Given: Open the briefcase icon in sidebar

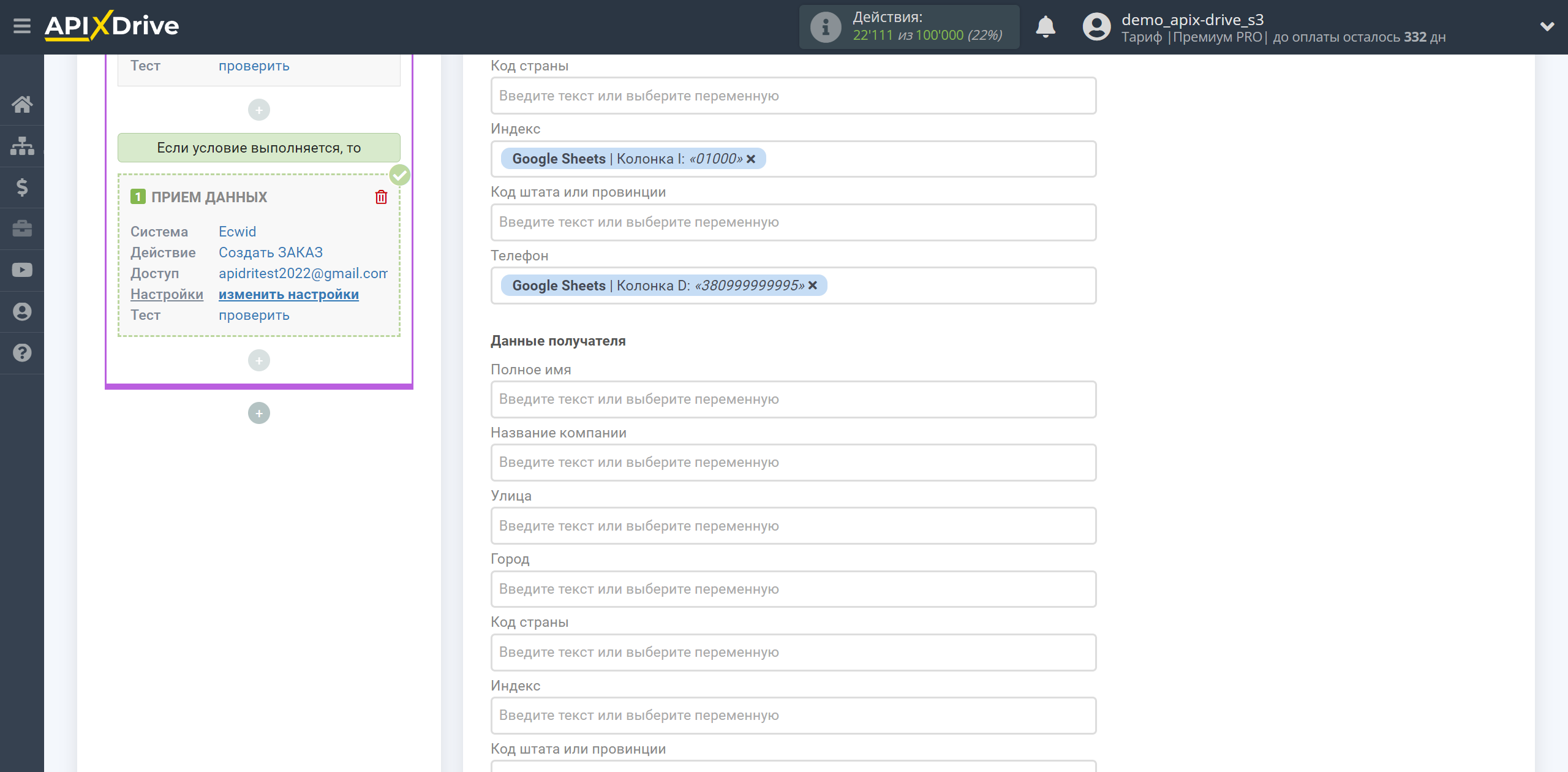Looking at the screenshot, I should (22, 229).
